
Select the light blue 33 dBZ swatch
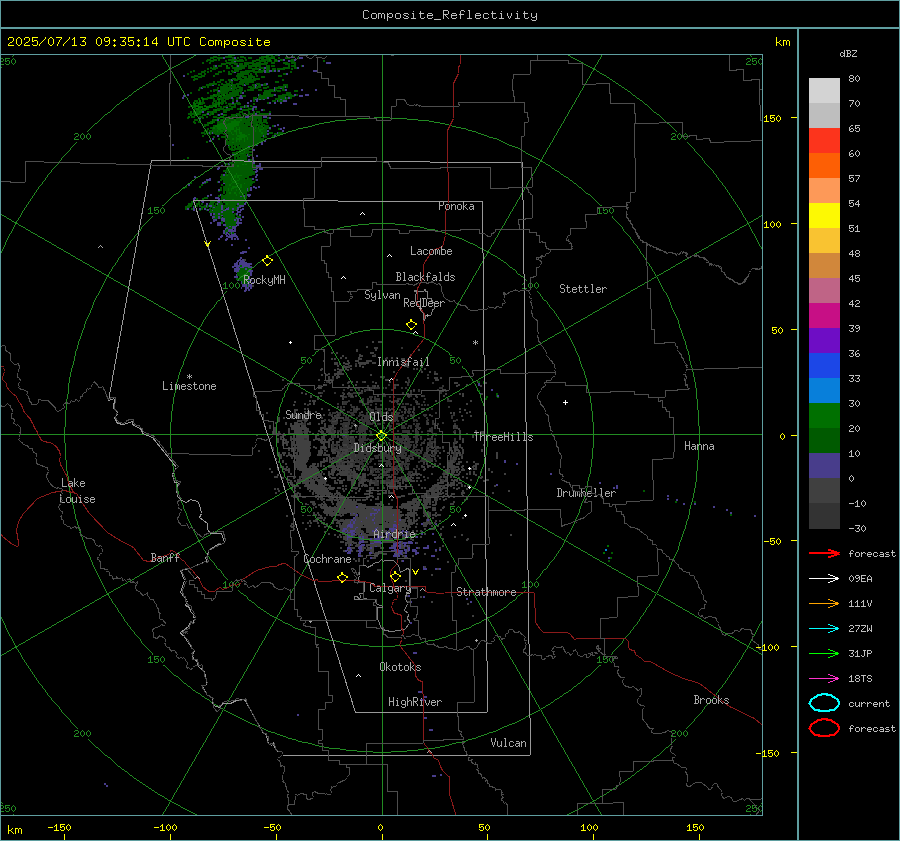824,390
